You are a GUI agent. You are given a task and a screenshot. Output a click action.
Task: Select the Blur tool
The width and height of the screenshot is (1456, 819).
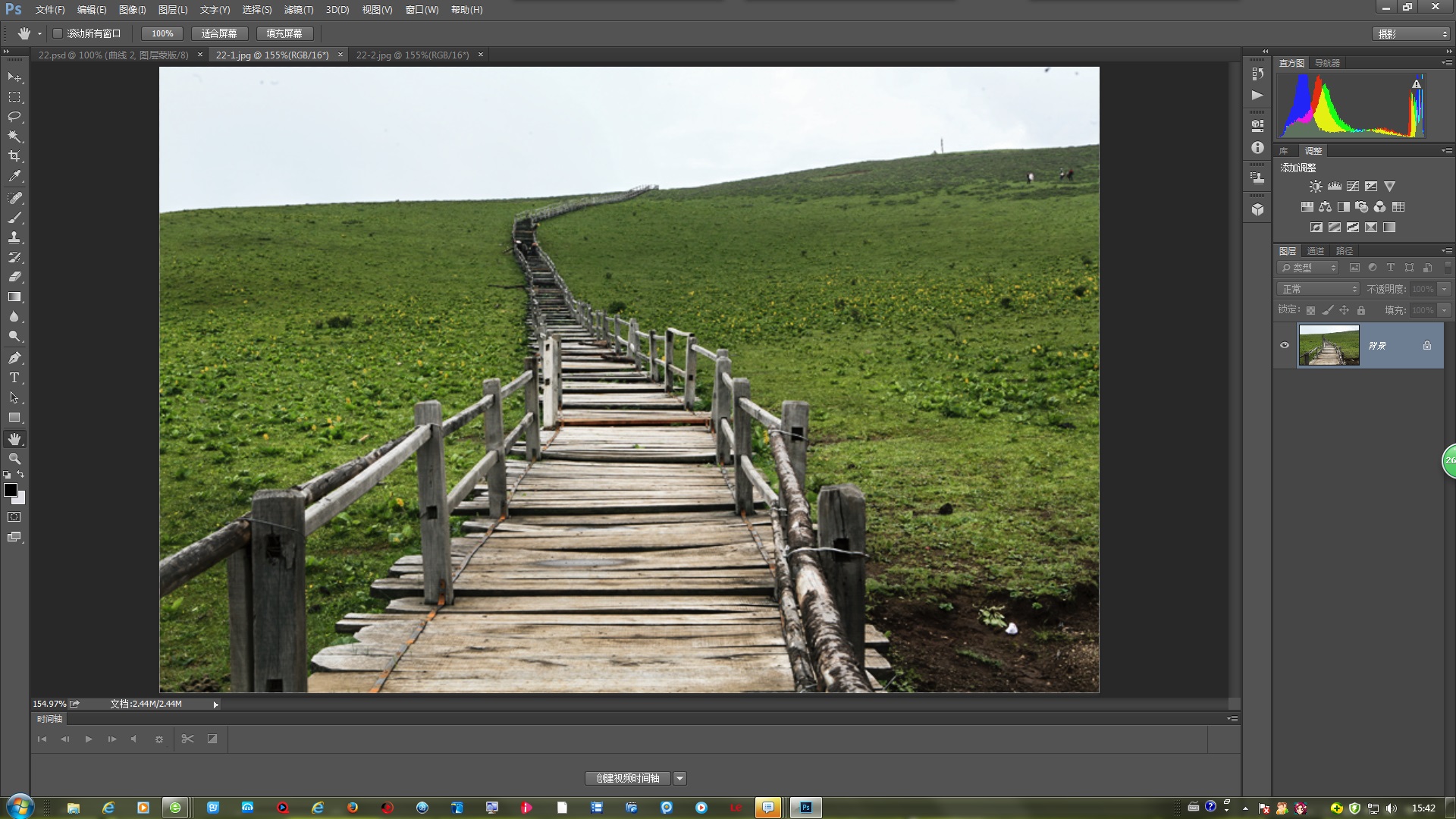tap(14, 316)
